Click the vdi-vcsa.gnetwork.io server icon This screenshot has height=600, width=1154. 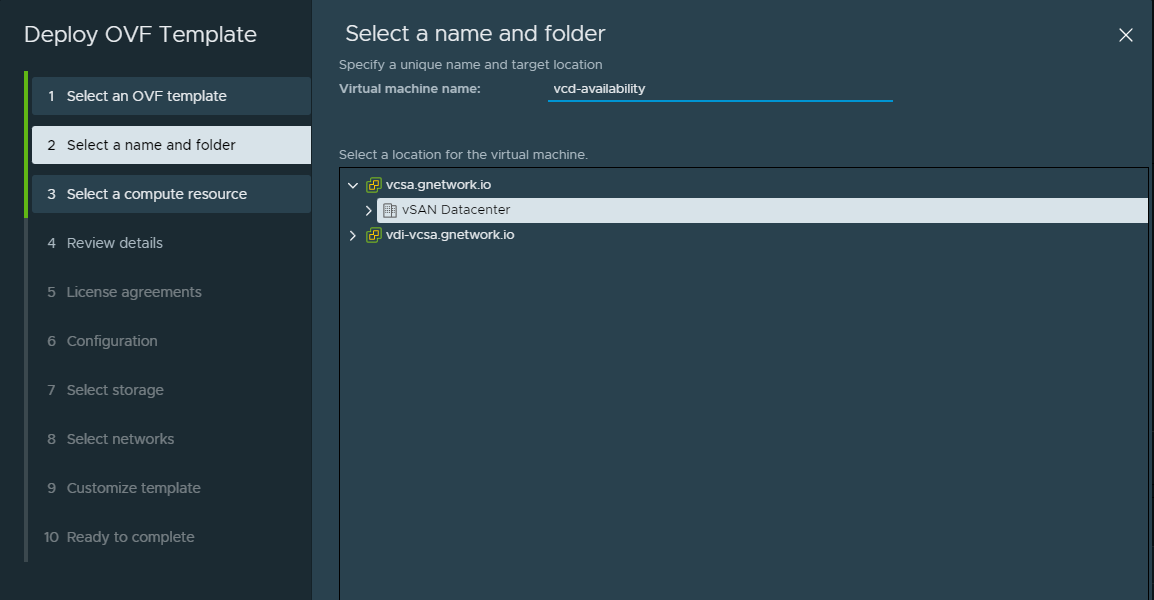[x=375, y=234]
